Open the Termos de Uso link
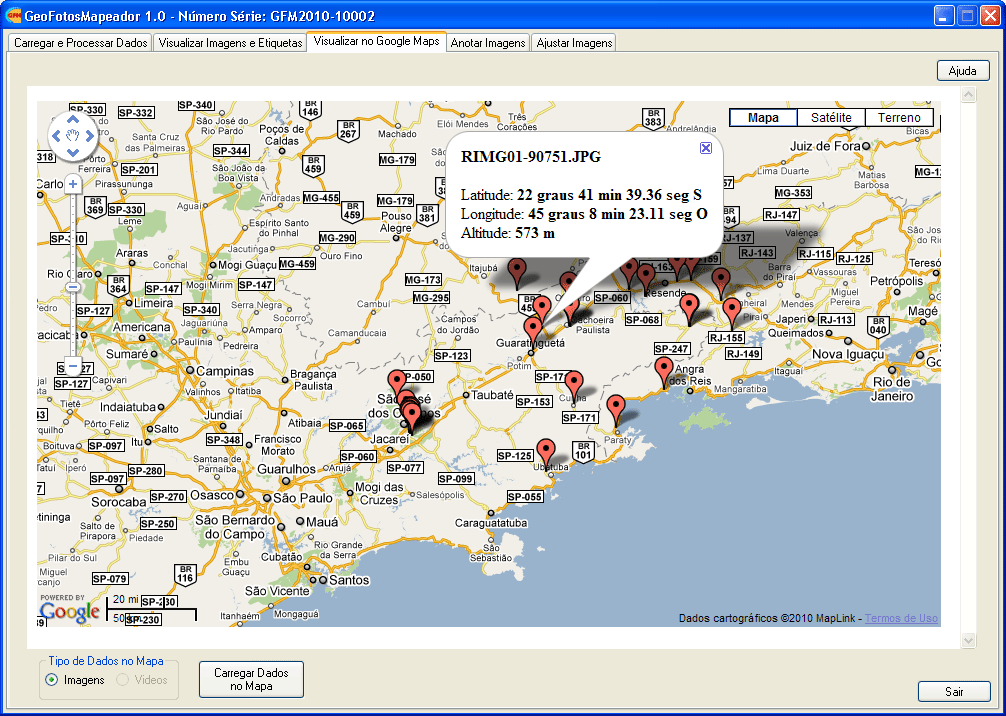This screenshot has width=1006, height=716. click(x=901, y=618)
